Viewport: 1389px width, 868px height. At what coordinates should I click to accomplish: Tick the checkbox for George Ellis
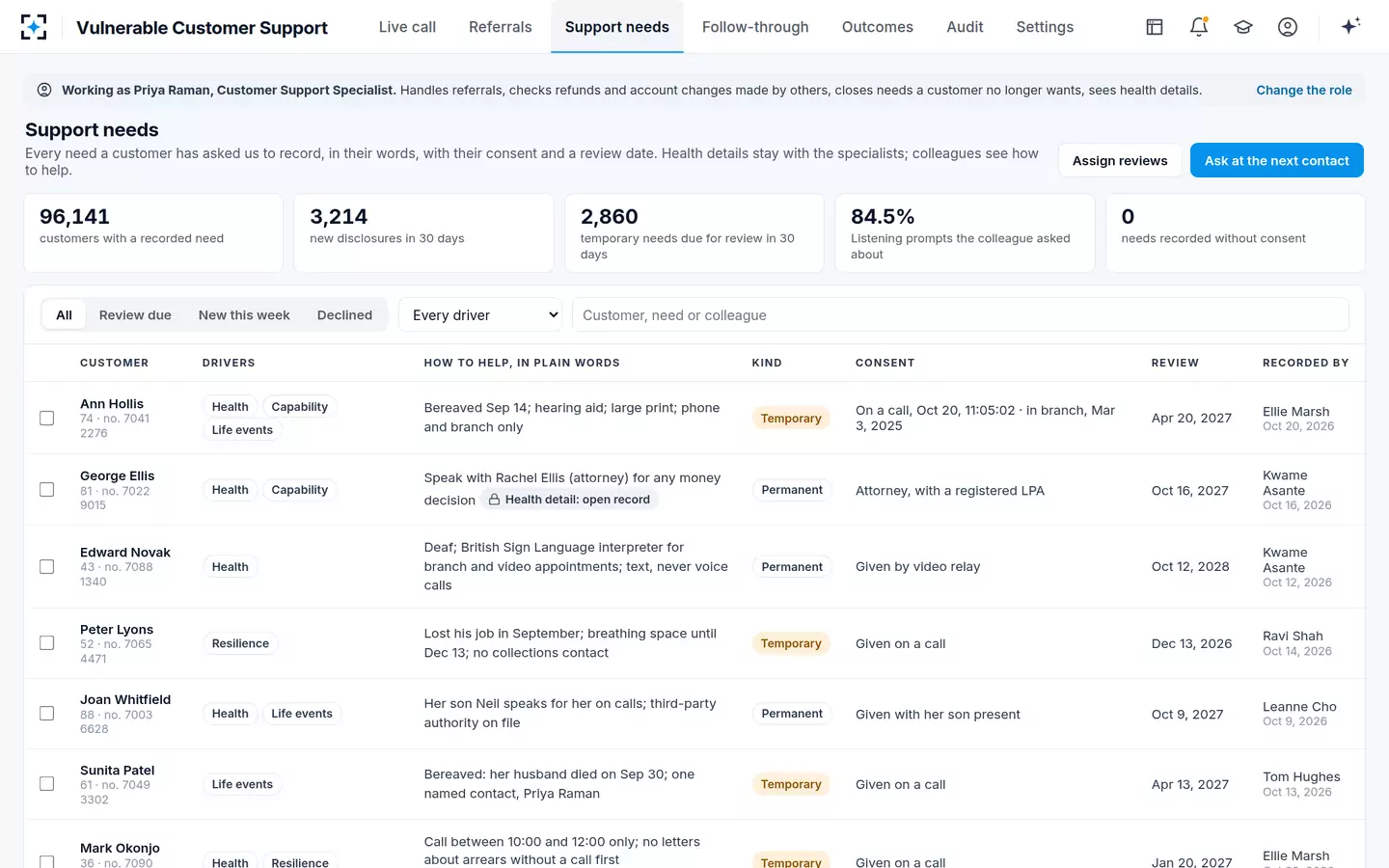[x=46, y=490]
